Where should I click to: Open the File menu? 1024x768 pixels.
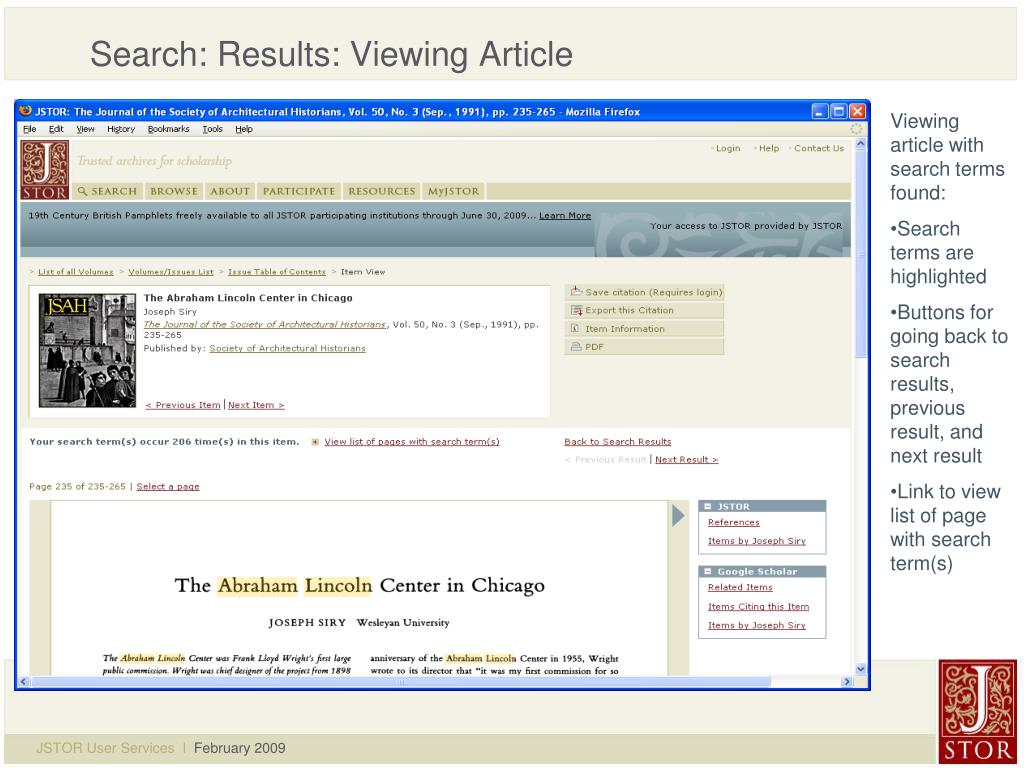[x=30, y=129]
